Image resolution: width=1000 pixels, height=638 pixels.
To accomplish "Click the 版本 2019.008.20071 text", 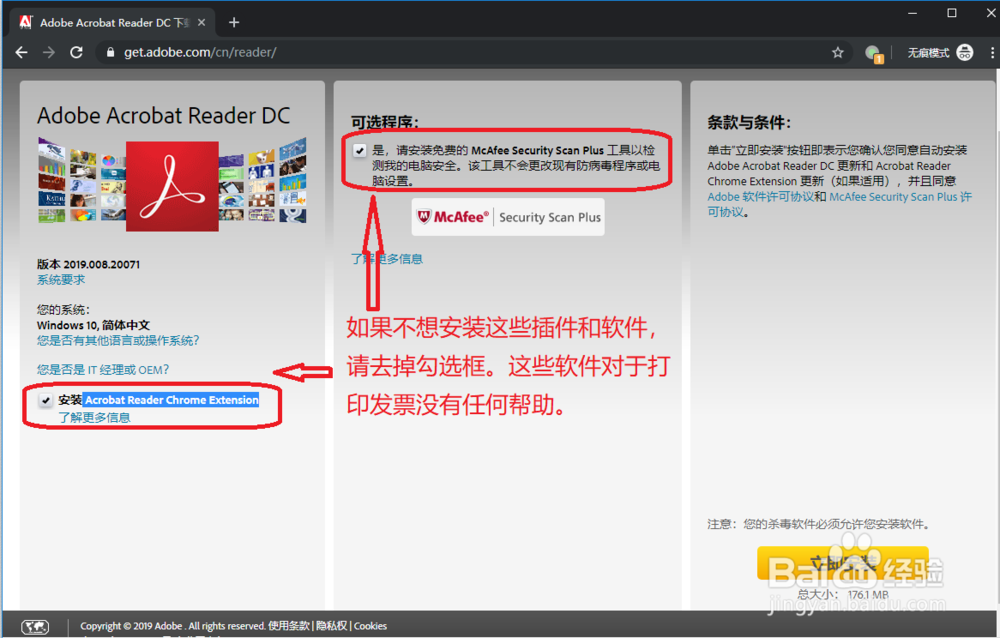I will [x=88, y=264].
